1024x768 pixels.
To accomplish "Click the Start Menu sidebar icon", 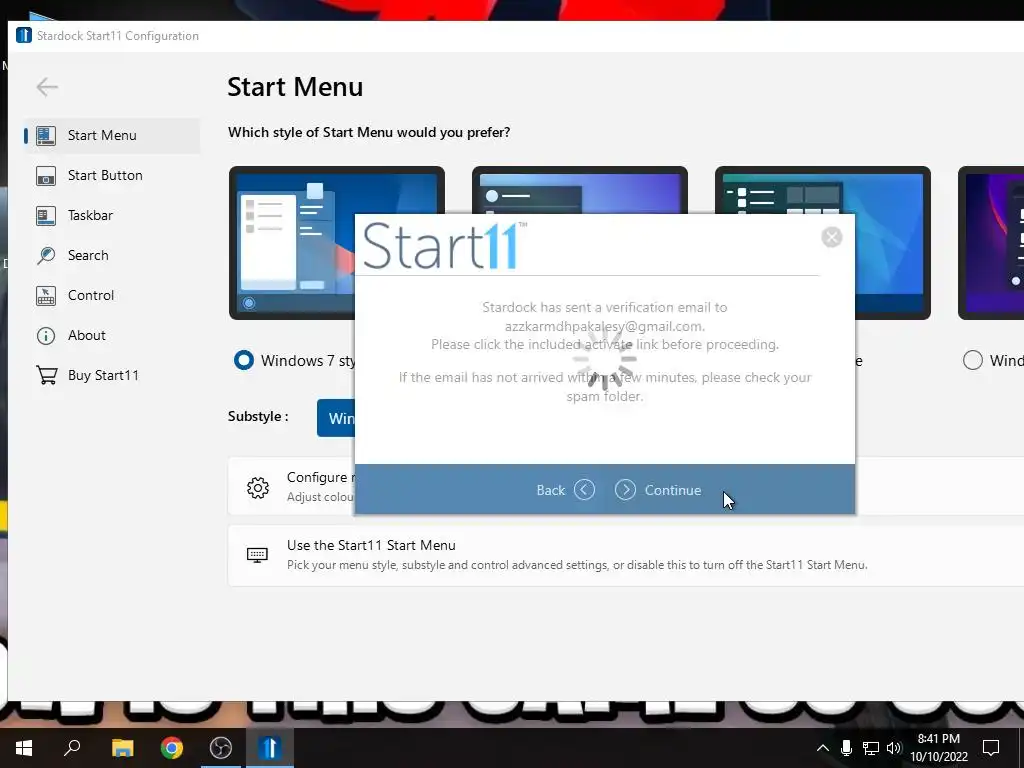I will 46,135.
